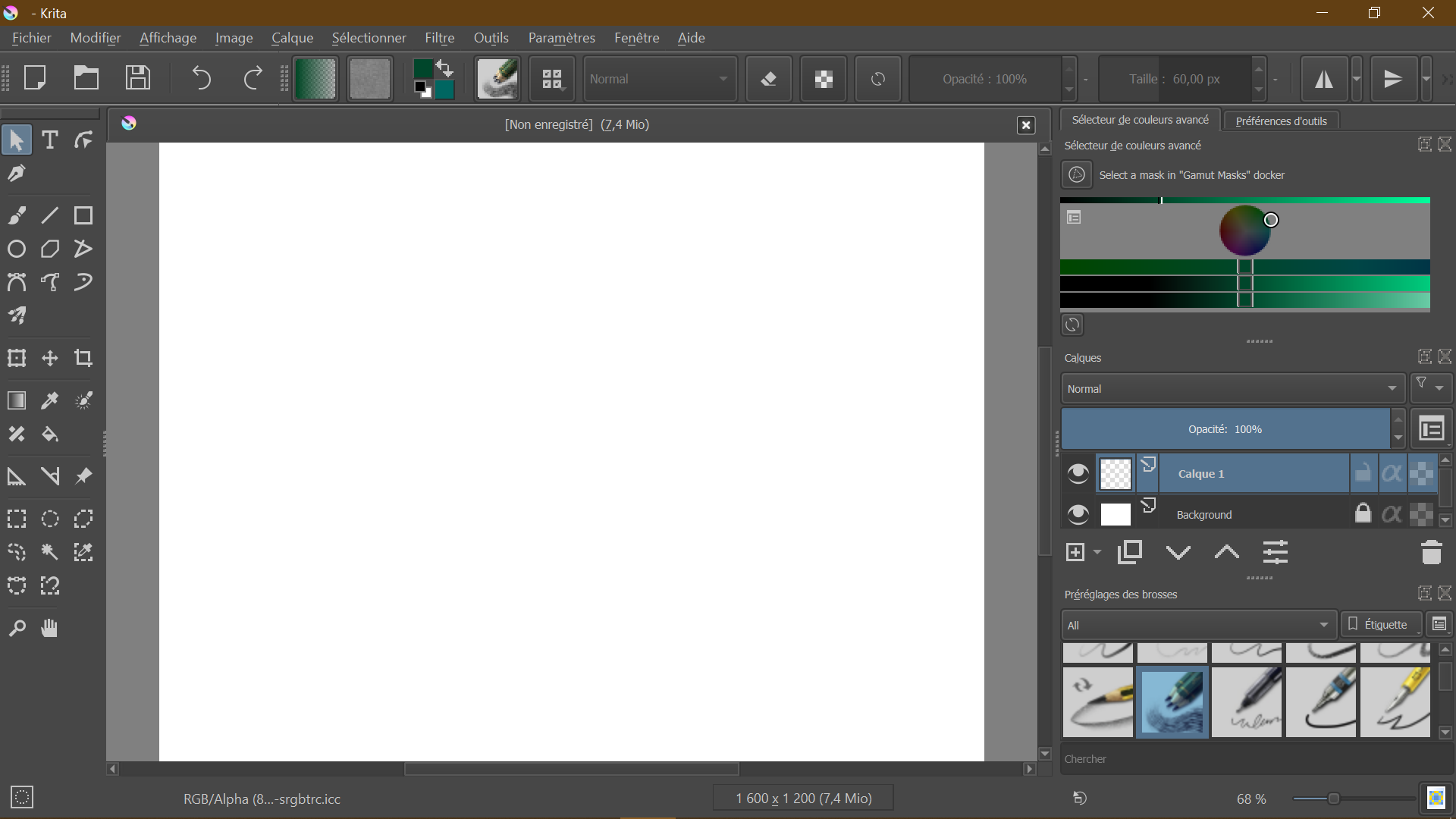
Task: Activate the Crop tool
Action: click(x=83, y=358)
